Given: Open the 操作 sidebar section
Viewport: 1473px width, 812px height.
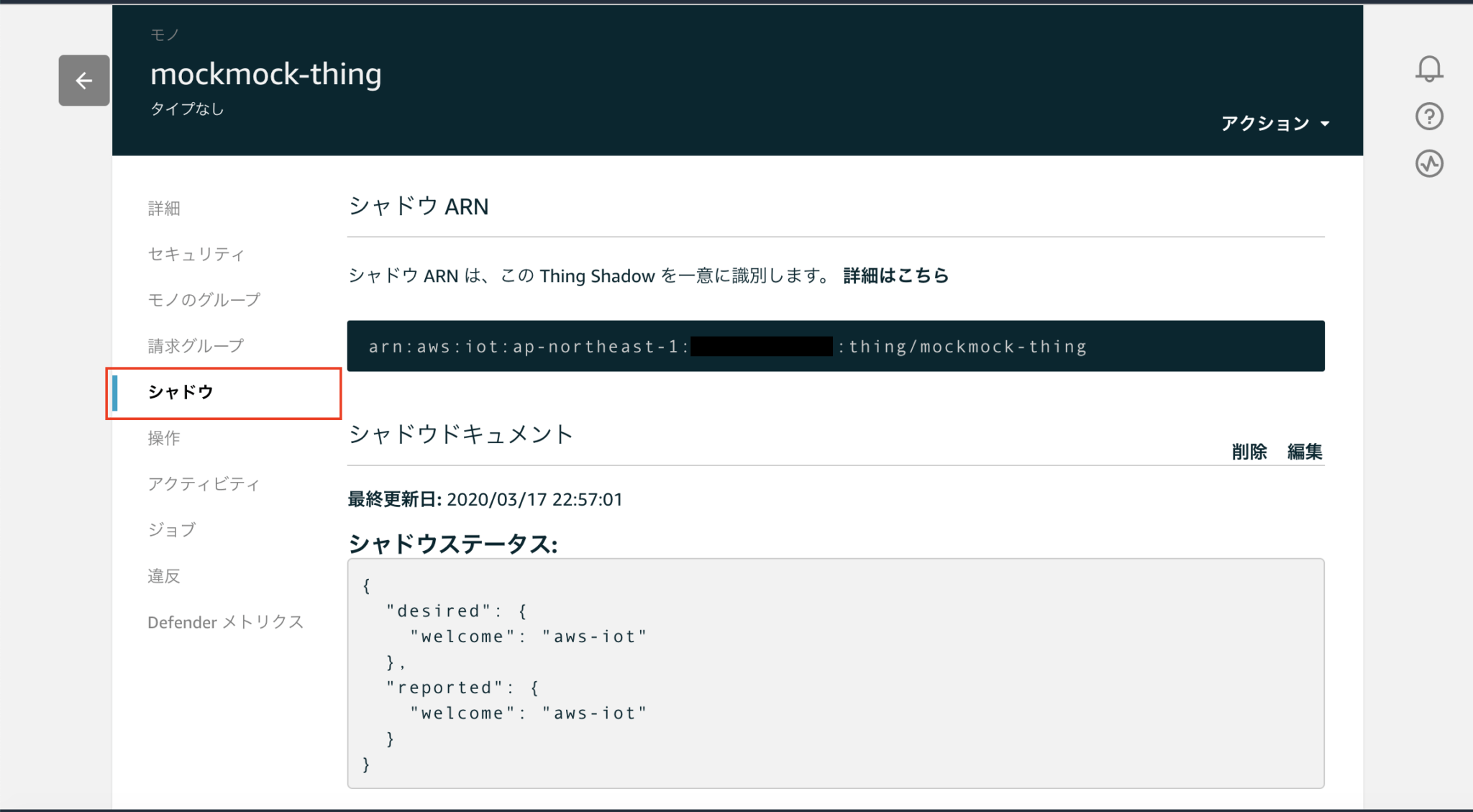Looking at the screenshot, I should pos(164,438).
